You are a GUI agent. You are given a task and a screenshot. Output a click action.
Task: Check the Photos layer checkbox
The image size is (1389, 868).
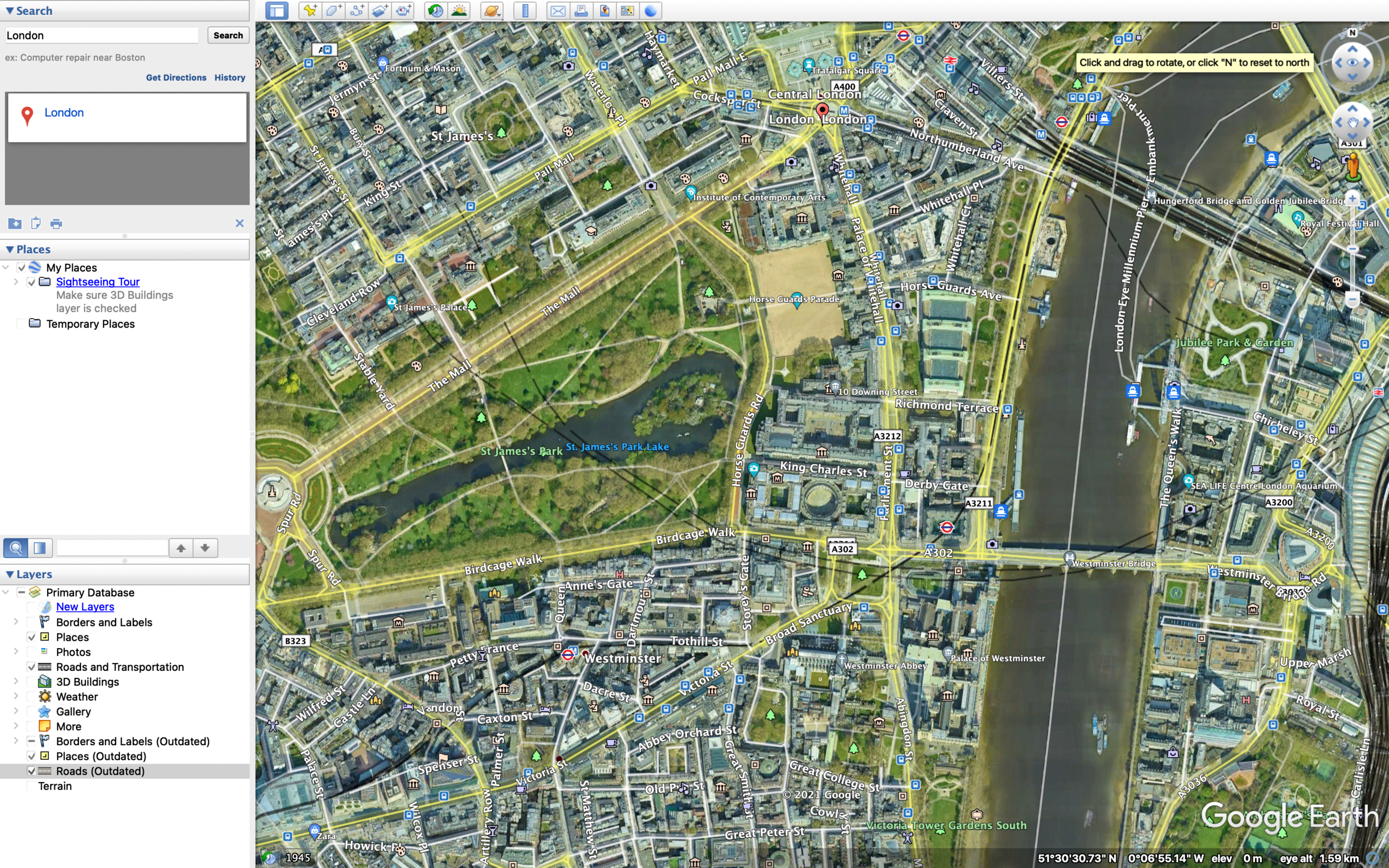coord(32,652)
